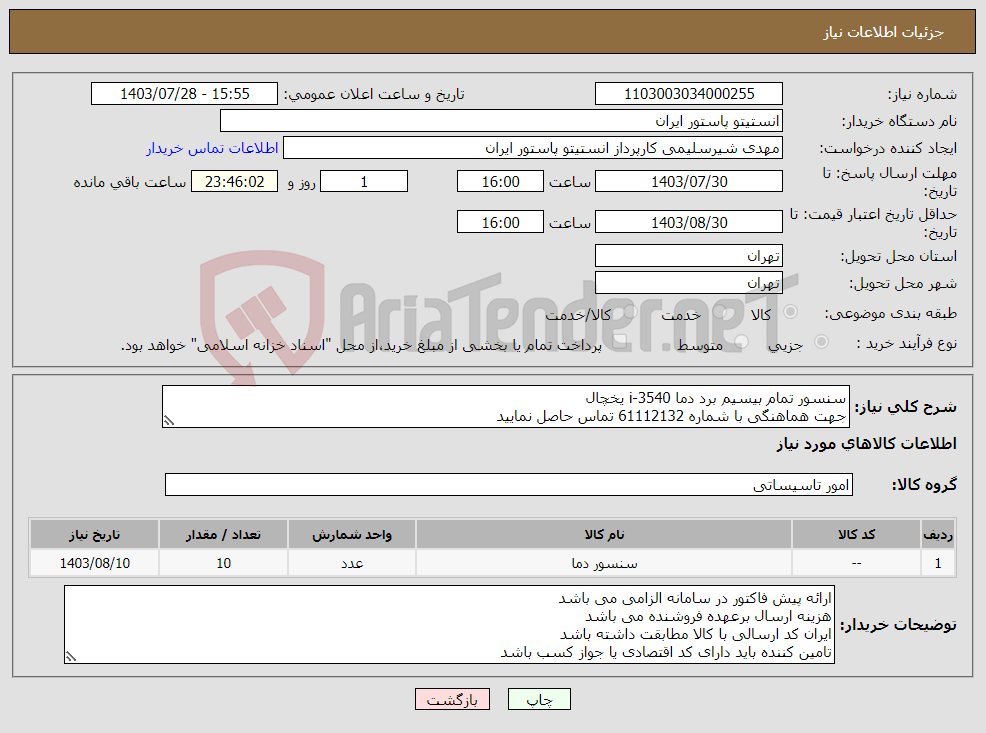This screenshot has width=986, height=733.
Task: Click the request creator name field
Action: tap(533, 148)
